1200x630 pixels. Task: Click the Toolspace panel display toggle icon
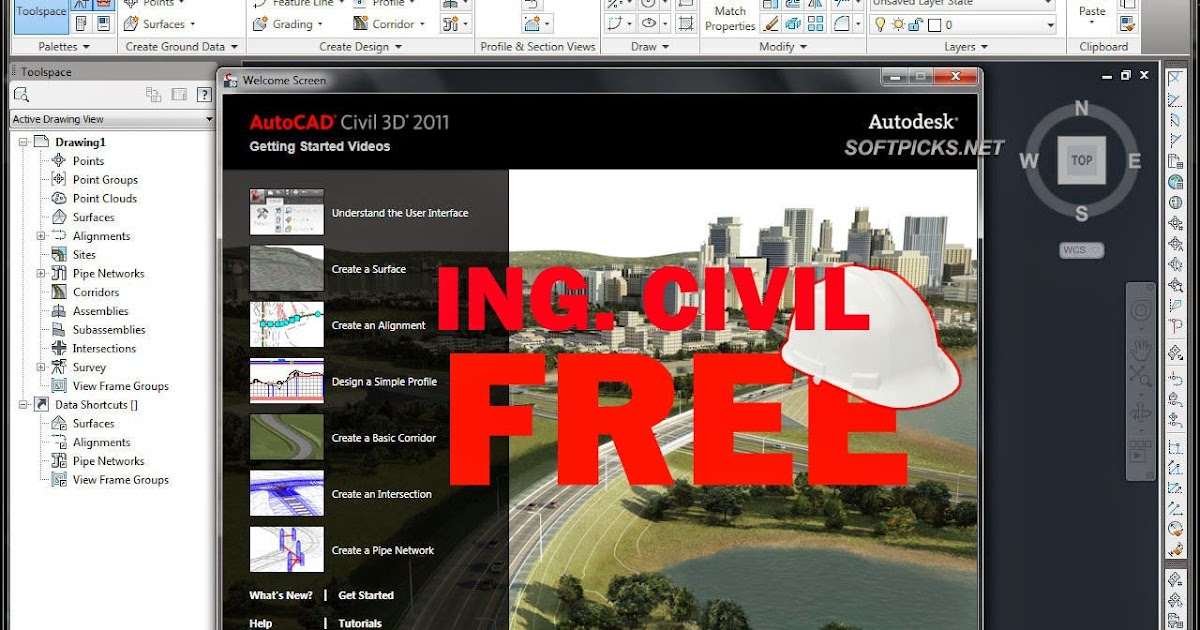[x=179, y=94]
